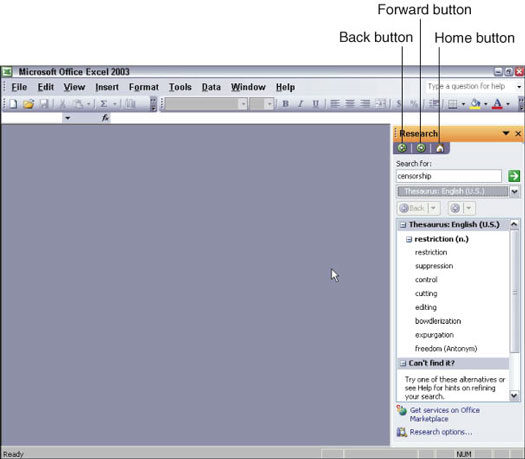This screenshot has height=459, width=525.
Task: Click the Get services on Office Marketplace link
Action: pyautogui.click(x=444, y=414)
